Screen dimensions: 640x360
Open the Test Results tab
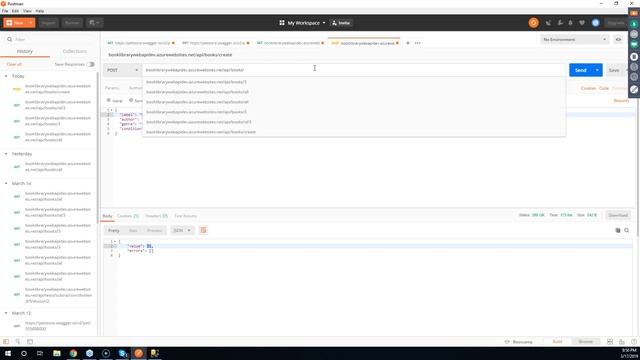(x=185, y=216)
